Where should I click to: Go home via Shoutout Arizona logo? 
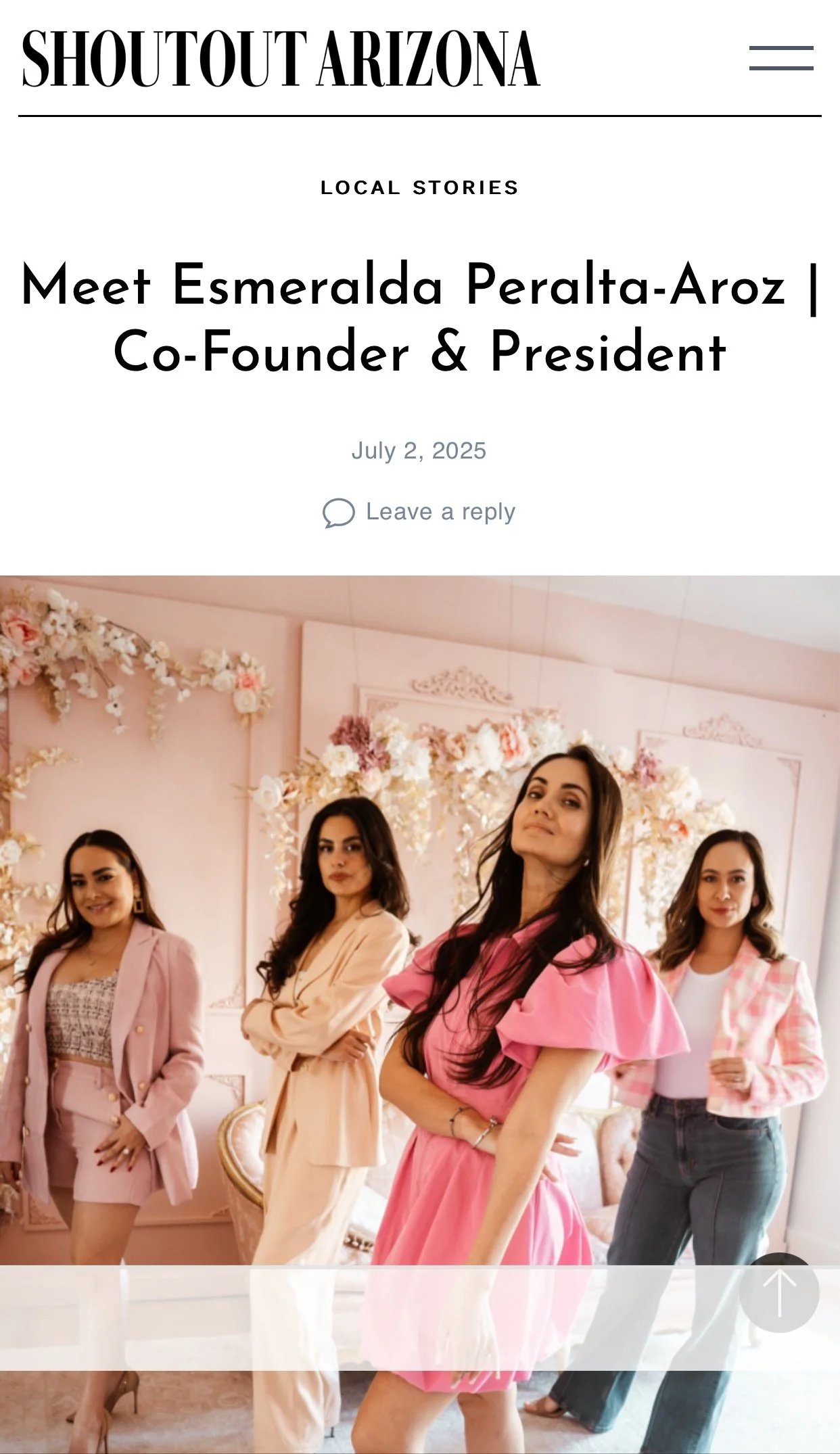coord(281,59)
